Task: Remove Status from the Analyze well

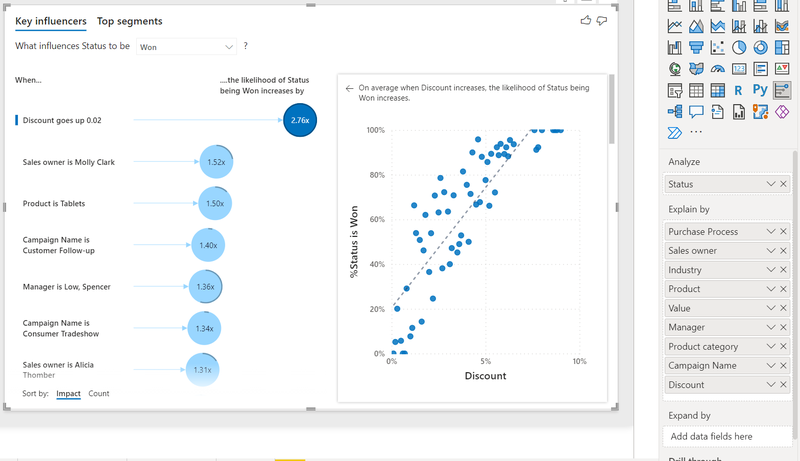Action: pos(783,184)
